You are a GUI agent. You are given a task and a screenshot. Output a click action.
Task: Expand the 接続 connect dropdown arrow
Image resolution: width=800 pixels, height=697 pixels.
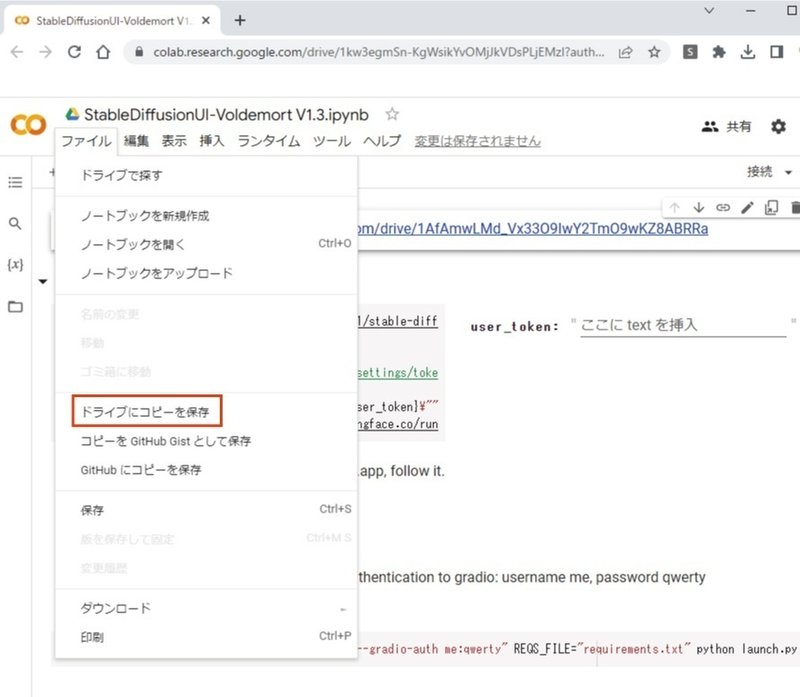click(x=788, y=172)
